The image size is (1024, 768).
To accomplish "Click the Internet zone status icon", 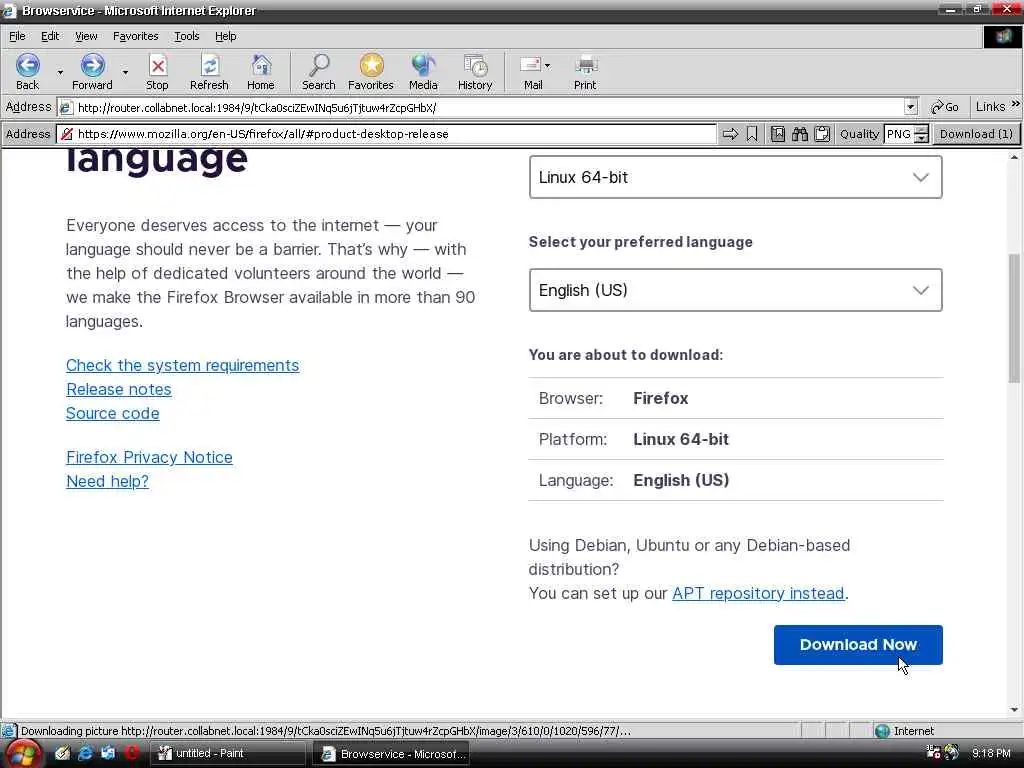I will (882, 731).
